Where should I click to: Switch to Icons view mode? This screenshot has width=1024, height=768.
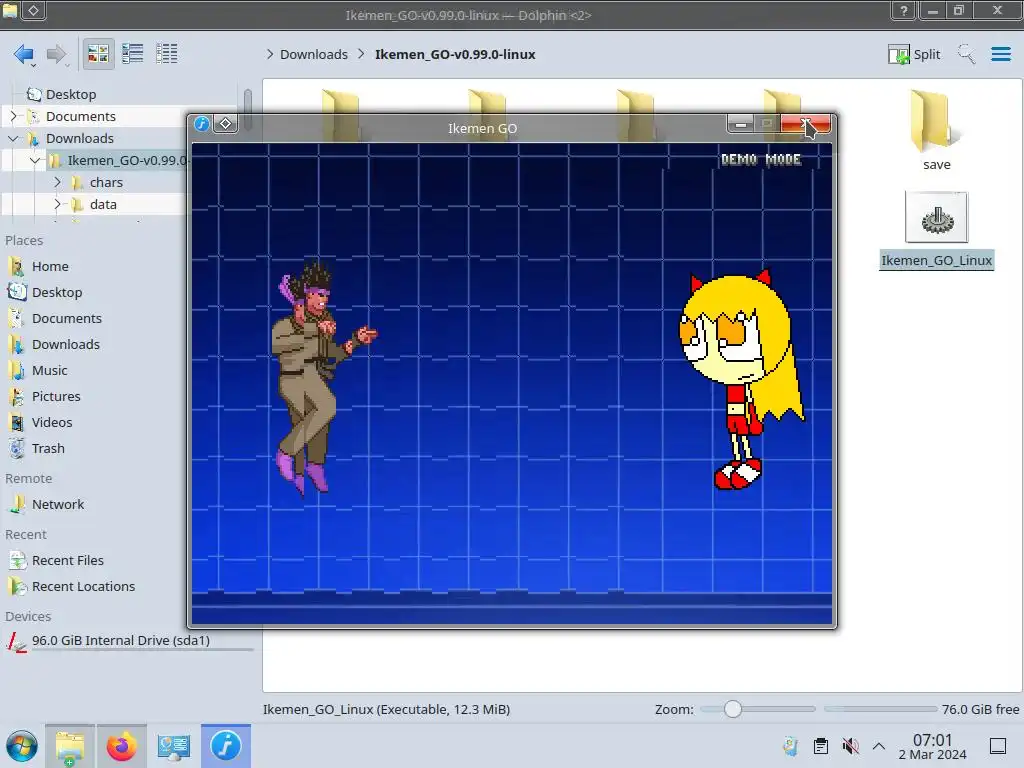[98, 54]
